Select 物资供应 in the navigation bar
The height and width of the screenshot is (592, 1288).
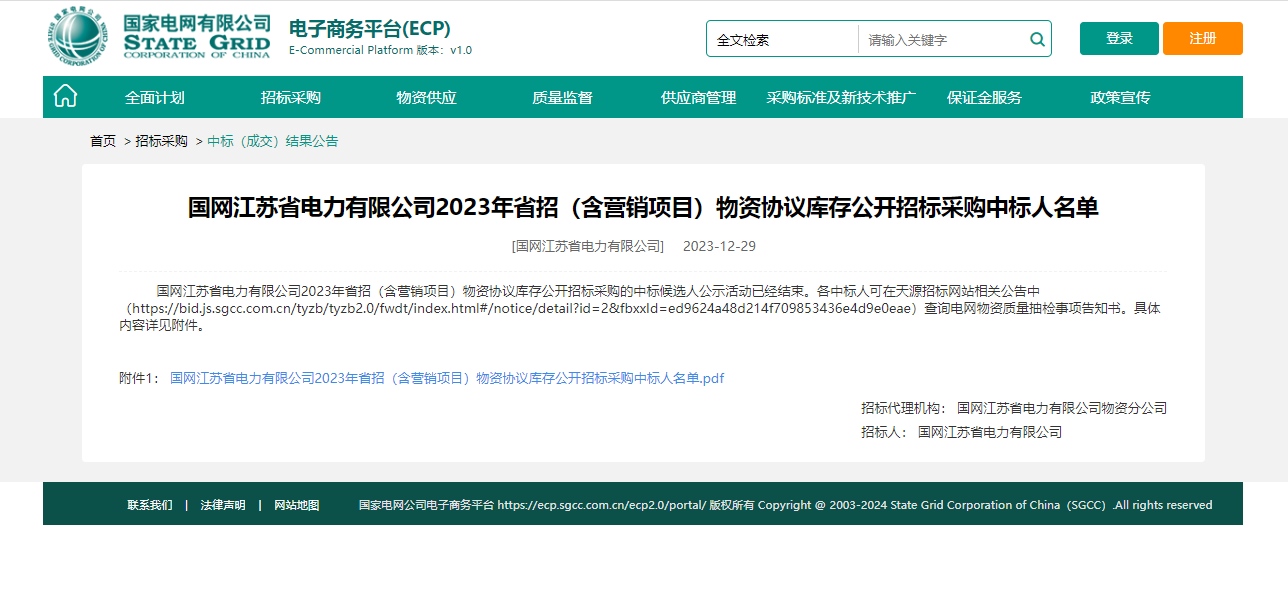tap(426, 97)
